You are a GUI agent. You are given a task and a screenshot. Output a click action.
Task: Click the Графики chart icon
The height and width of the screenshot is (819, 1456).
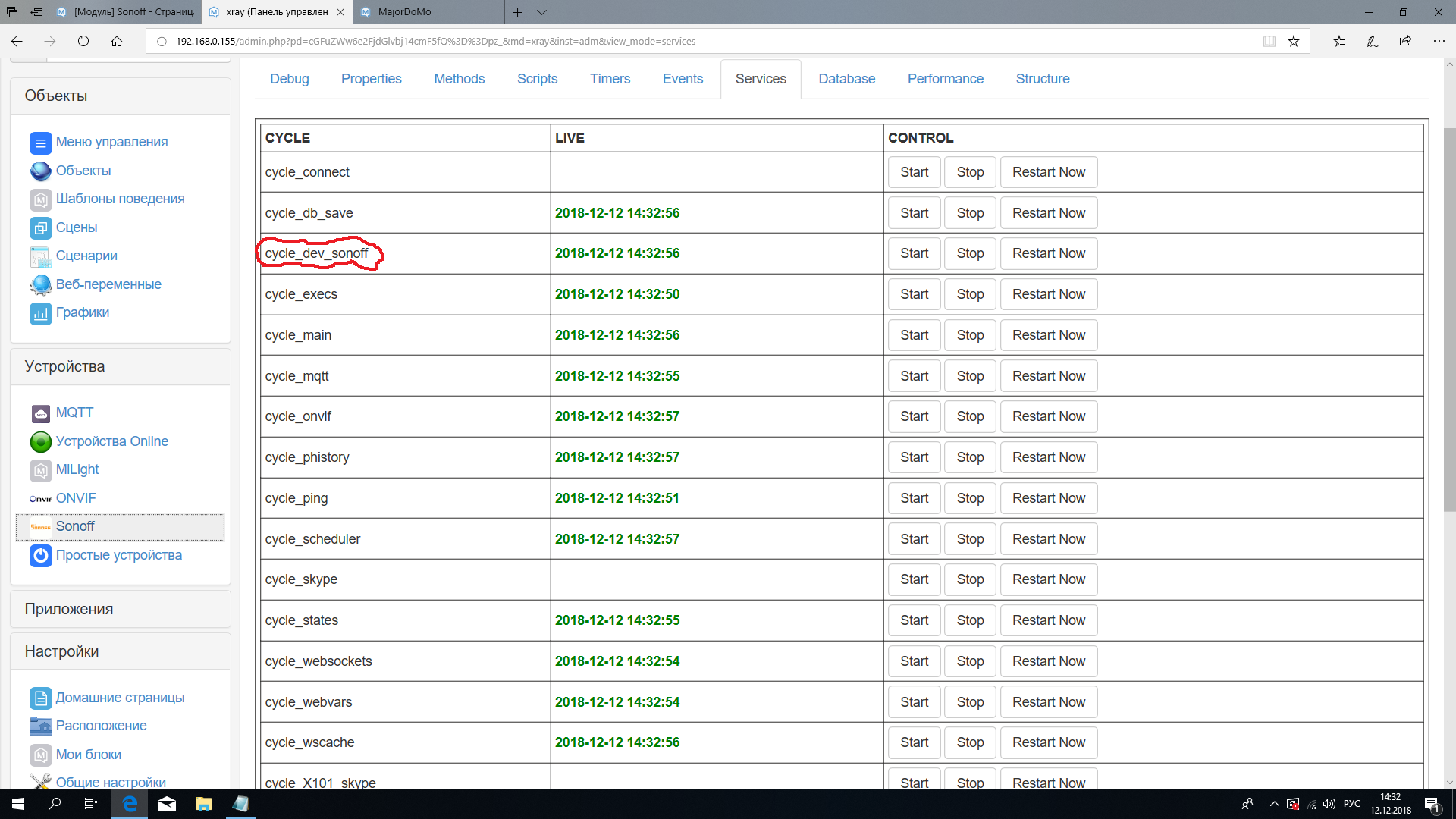point(40,312)
